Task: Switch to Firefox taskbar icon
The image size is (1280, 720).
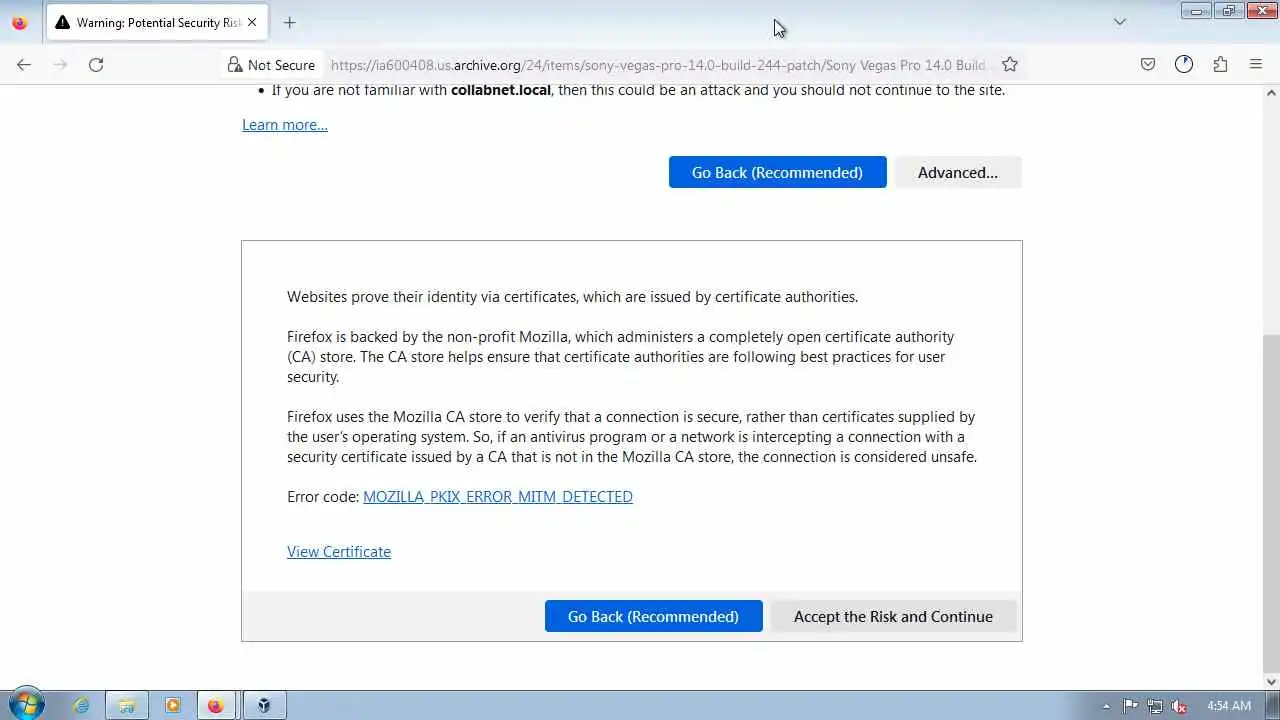Action: click(216, 705)
